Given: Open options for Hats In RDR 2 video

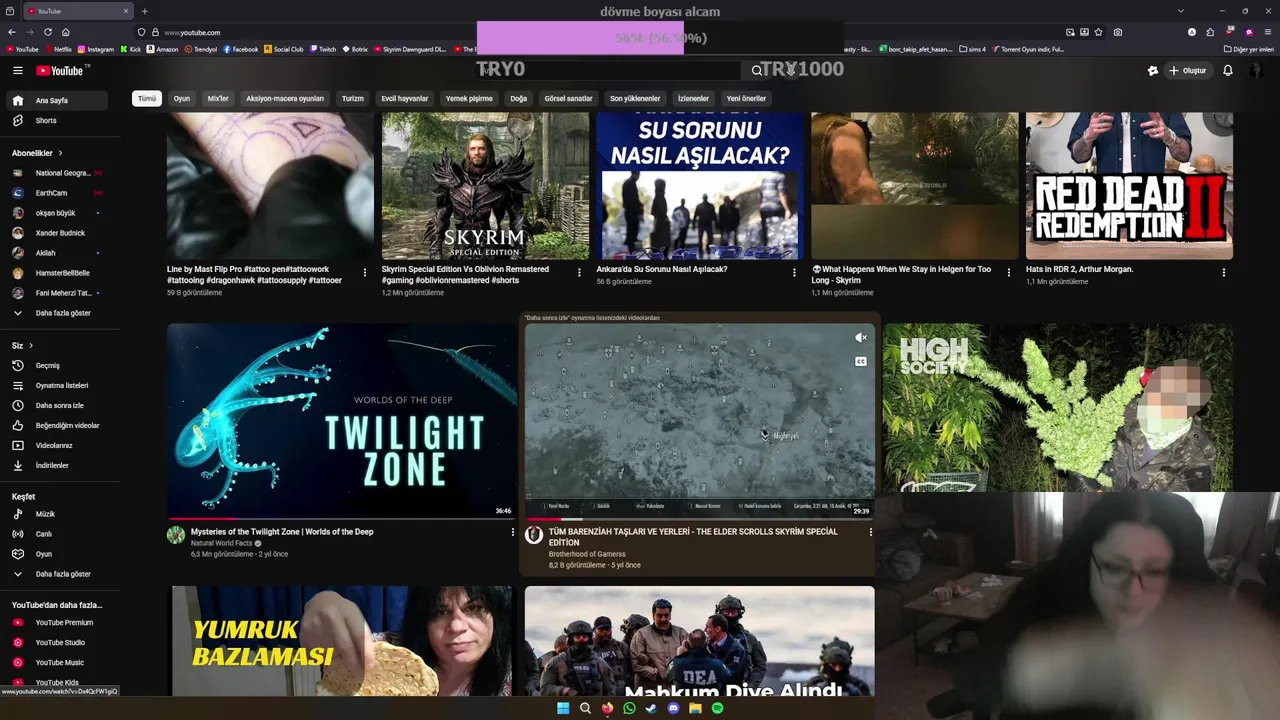Looking at the screenshot, I should coord(1224,272).
